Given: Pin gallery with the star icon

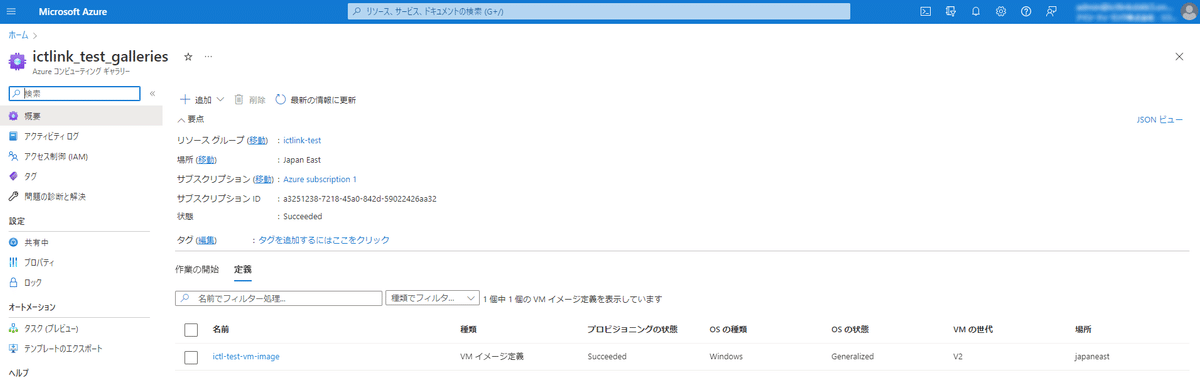Looking at the screenshot, I should pos(188,57).
